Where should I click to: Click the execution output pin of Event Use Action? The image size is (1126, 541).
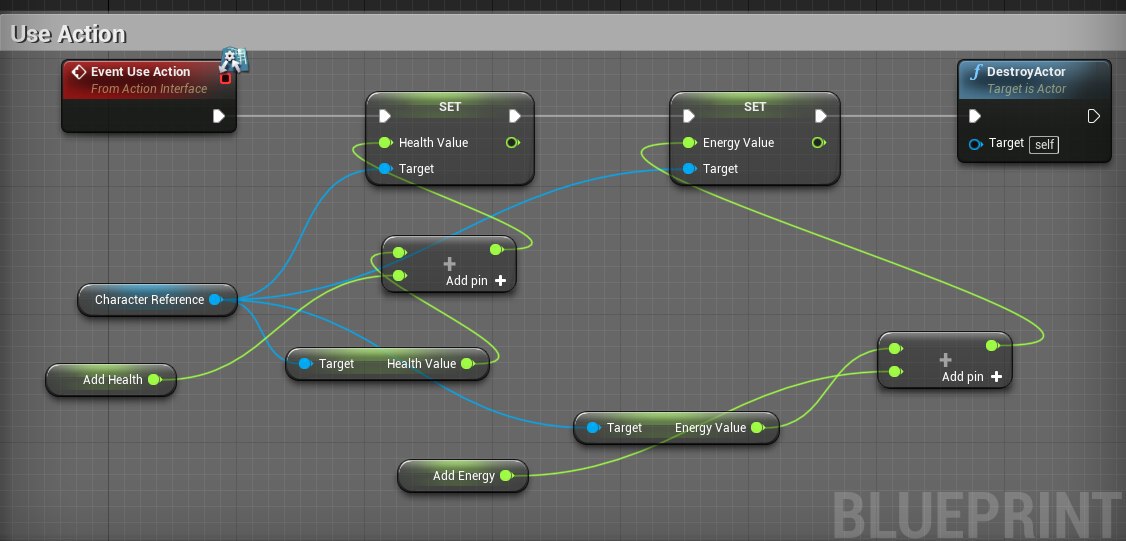pyautogui.click(x=219, y=116)
